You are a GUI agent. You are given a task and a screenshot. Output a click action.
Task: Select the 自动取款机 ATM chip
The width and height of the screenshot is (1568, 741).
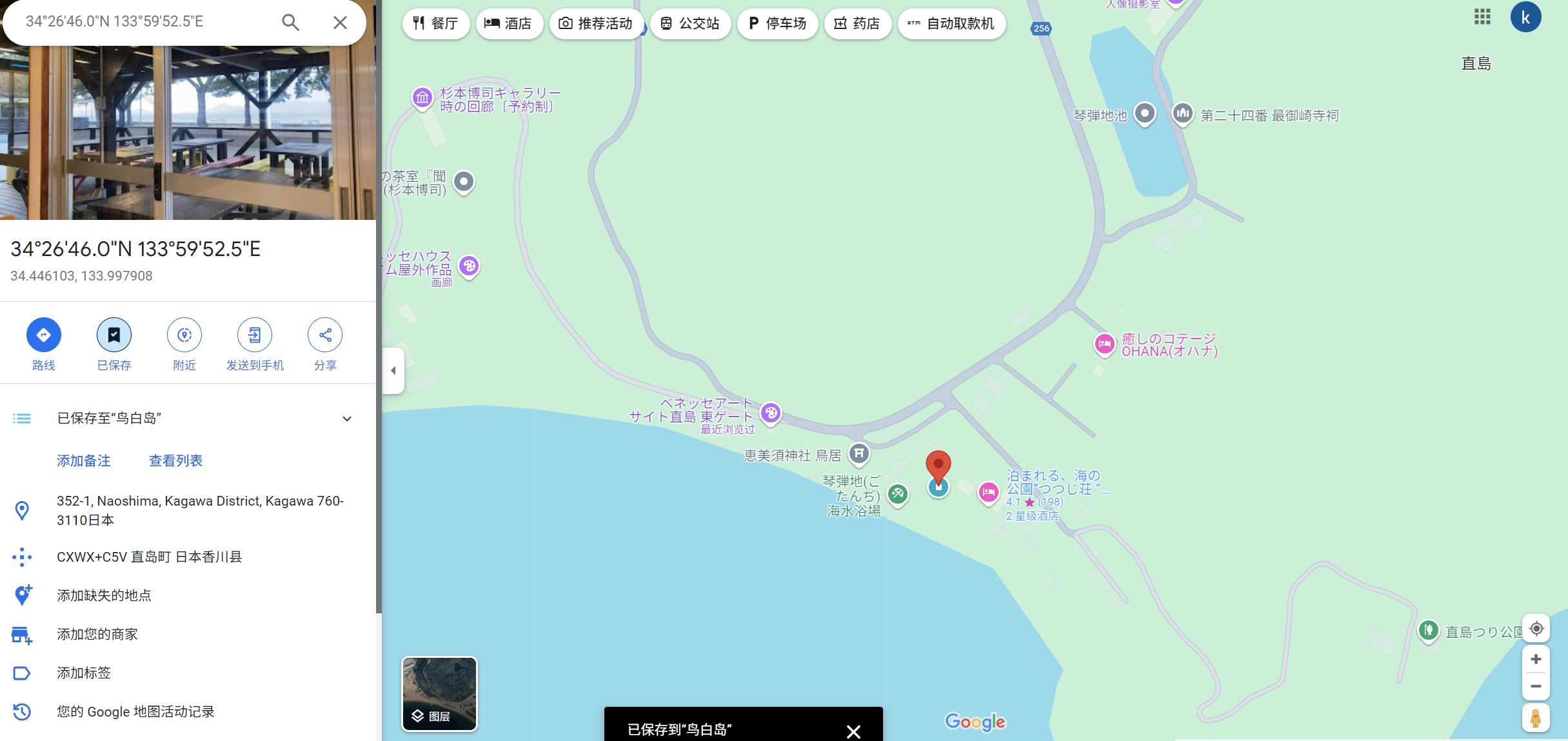click(951, 24)
